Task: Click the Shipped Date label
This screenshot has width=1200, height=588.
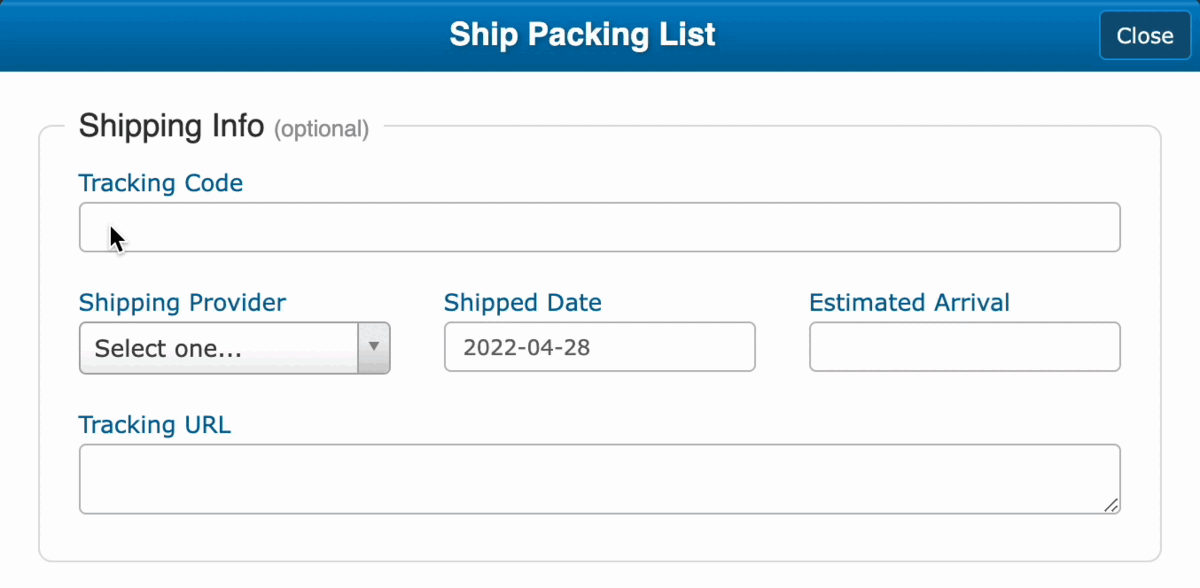Action: pos(522,302)
